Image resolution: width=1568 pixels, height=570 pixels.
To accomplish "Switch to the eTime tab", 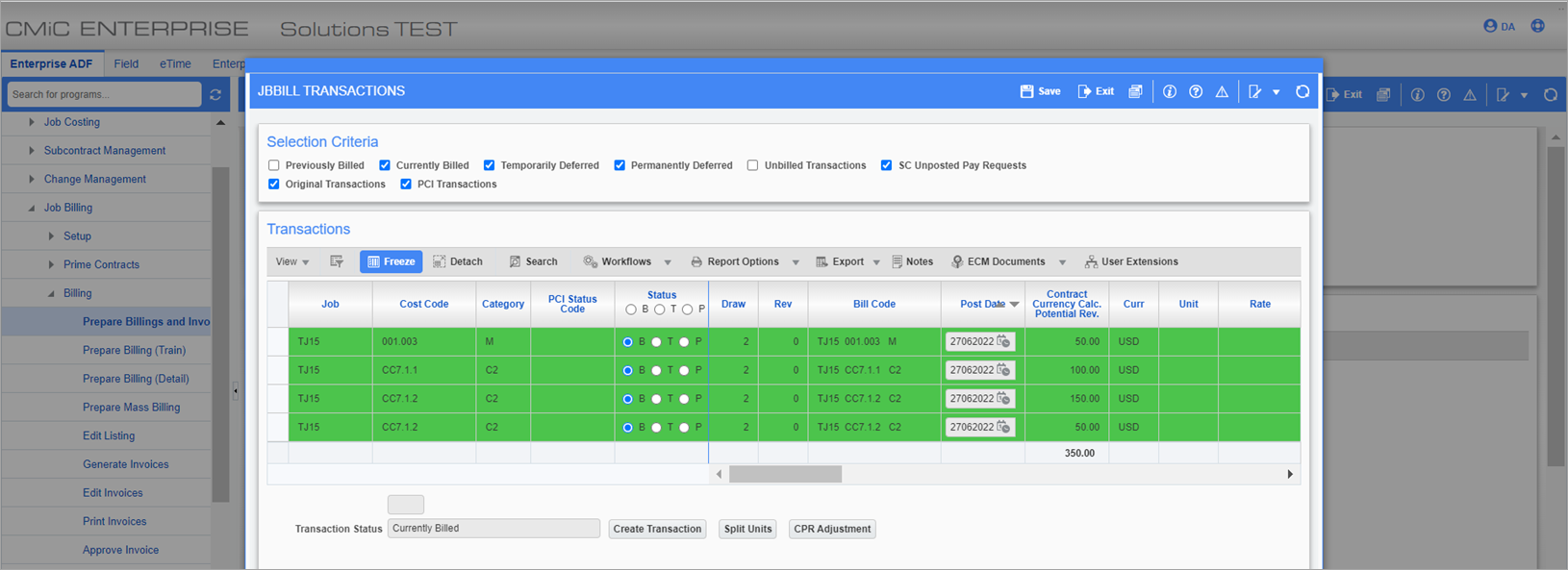I will [175, 63].
